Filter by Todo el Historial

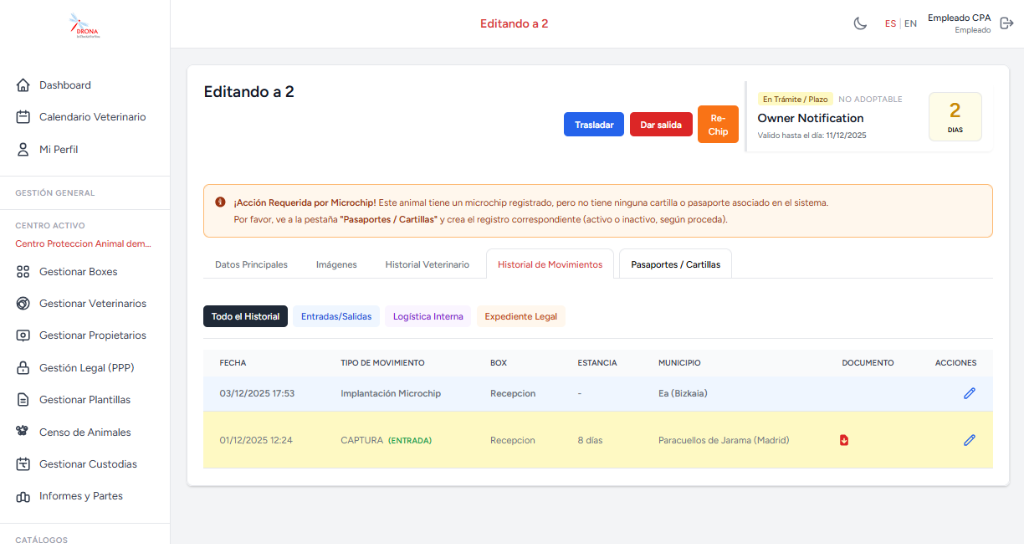(x=246, y=317)
